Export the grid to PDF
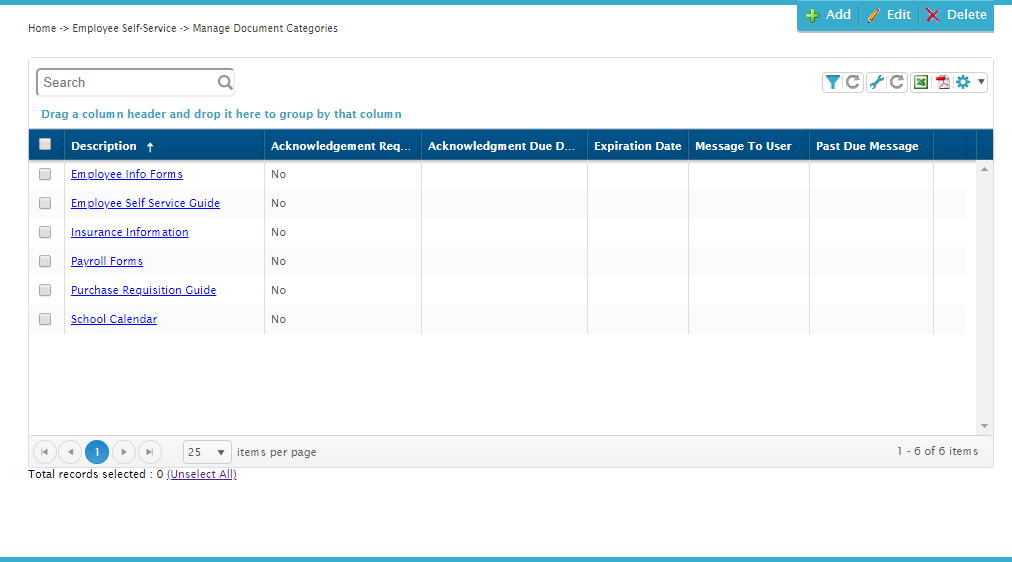 [943, 82]
